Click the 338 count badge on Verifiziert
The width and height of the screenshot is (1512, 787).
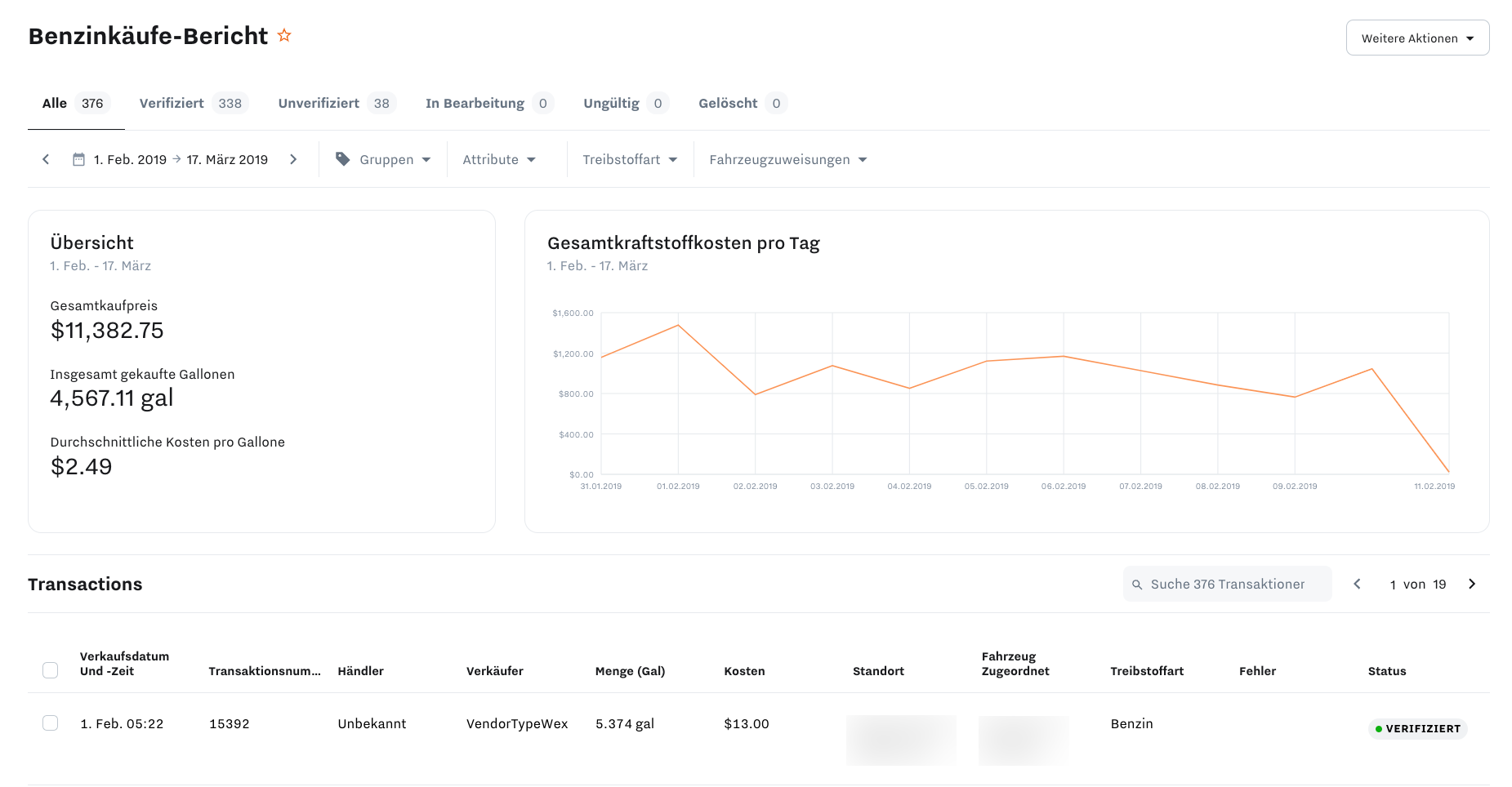(x=230, y=103)
